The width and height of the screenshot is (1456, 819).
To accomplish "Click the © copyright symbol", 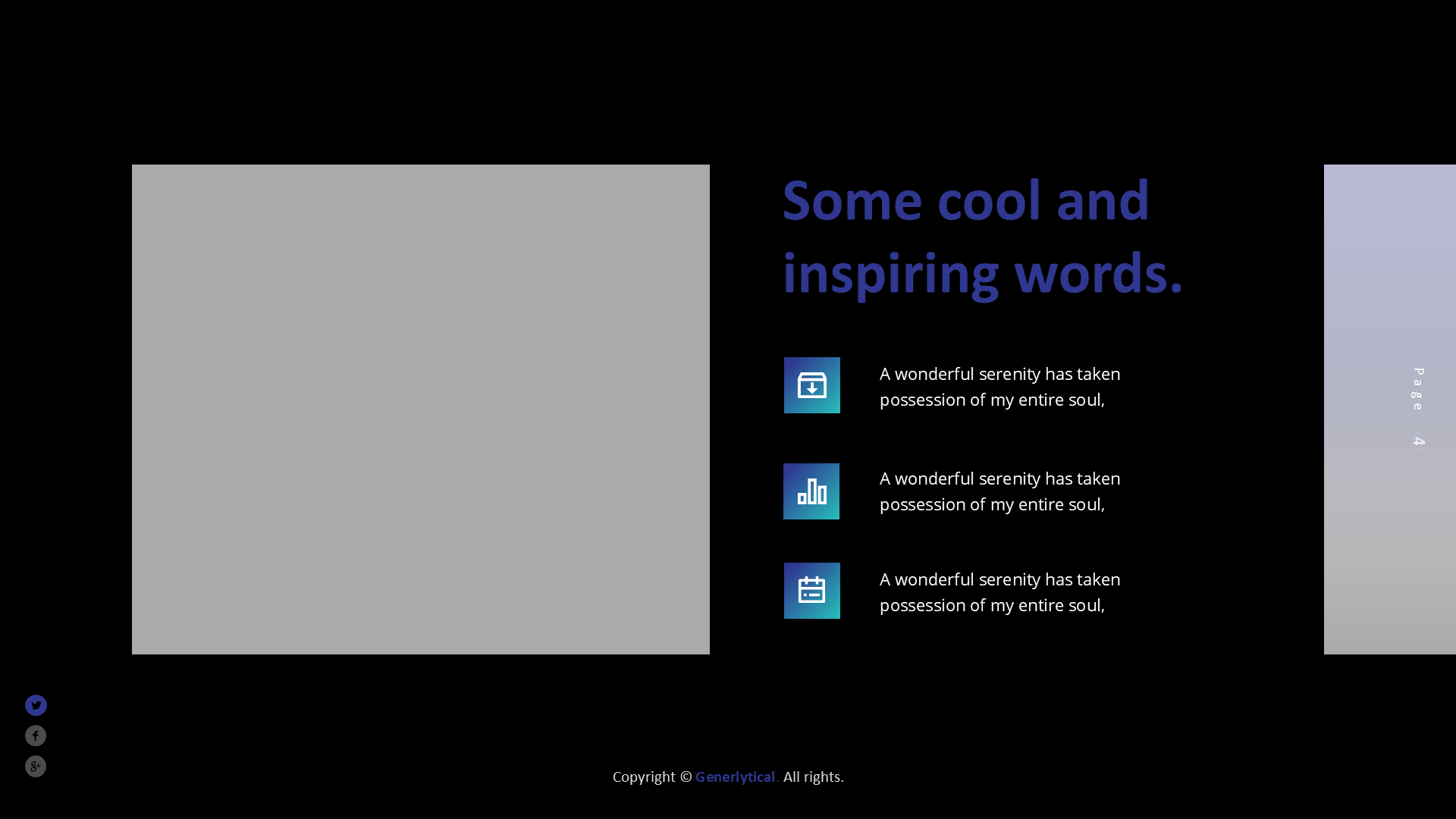I will point(686,777).
